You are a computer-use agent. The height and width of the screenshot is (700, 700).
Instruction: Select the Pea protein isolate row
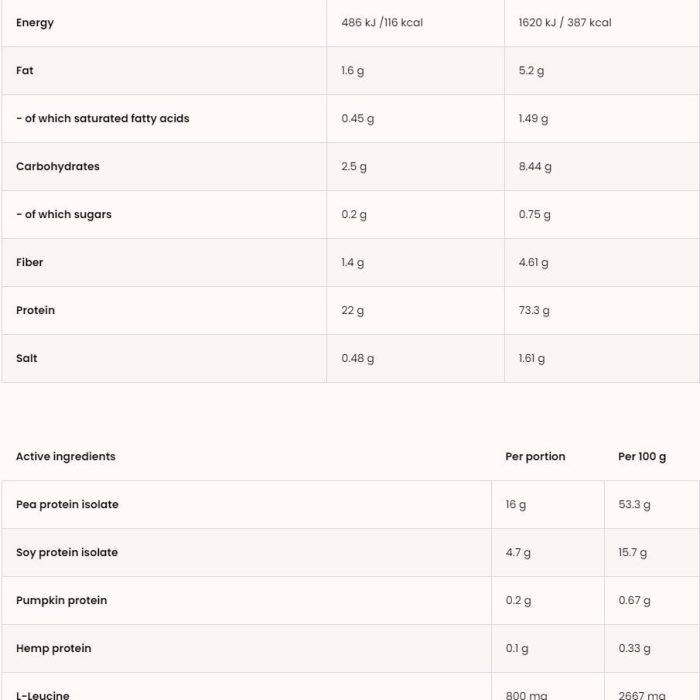click(x=350, y=504)
